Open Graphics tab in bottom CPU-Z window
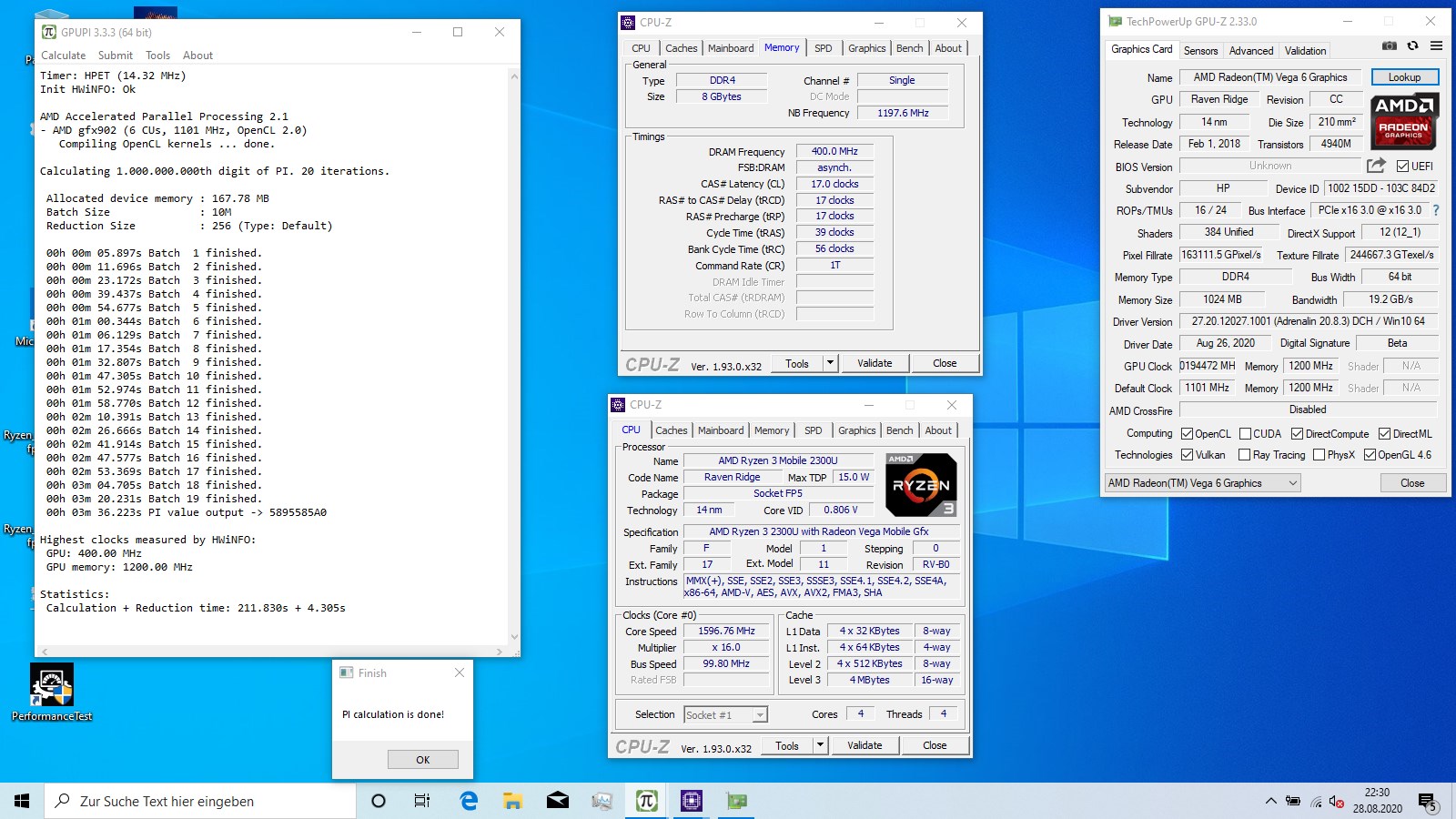The height and width of the screenshot is (819, 1456). (x=857, y=430)
